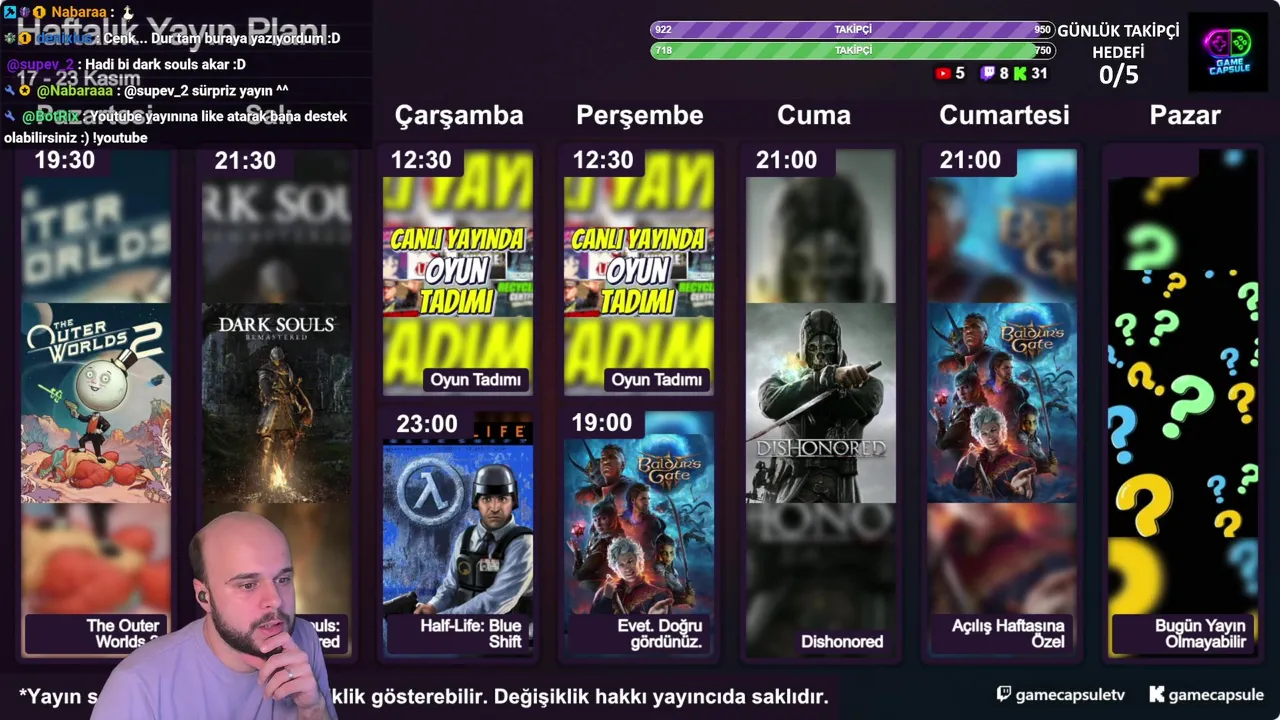
Task: Click the purple 922 to 950 follower bar
Action: [852, 30]
